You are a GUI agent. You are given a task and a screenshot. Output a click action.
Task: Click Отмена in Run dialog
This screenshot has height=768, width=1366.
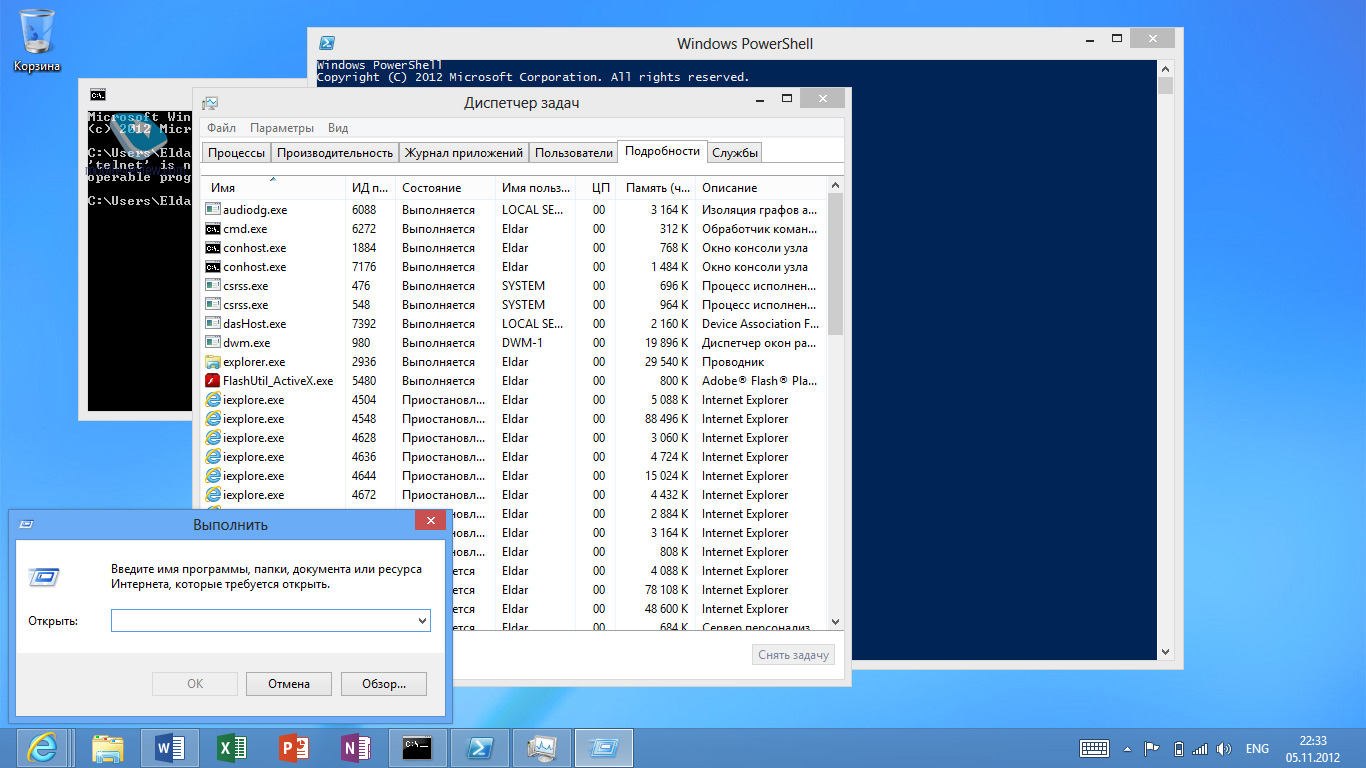click(x=289, y=684)
